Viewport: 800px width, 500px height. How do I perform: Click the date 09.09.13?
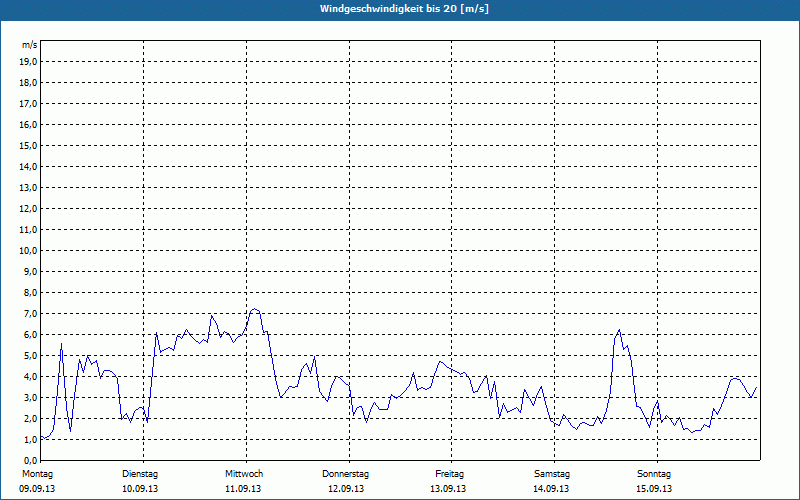pos(37,489)
